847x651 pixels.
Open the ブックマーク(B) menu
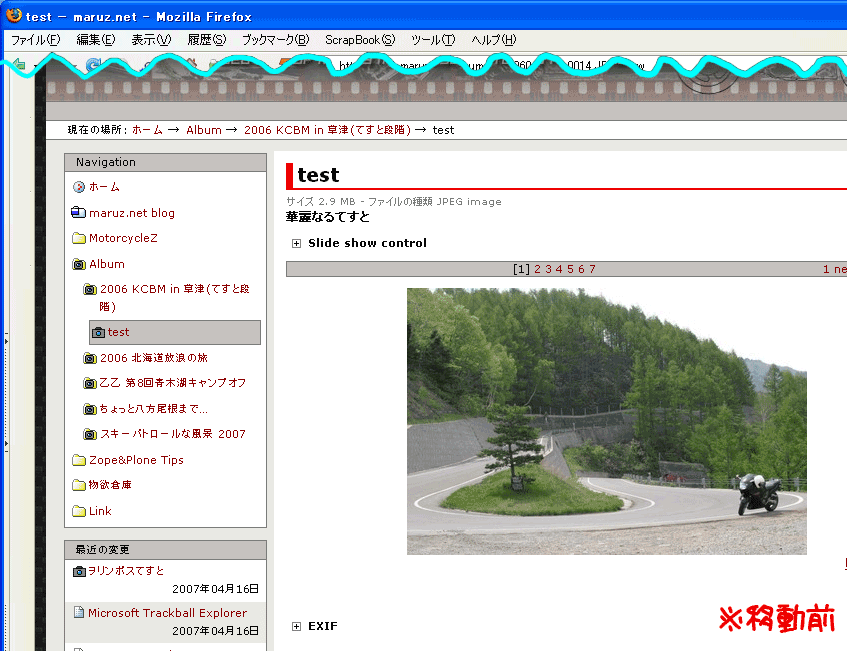[275, 40]
